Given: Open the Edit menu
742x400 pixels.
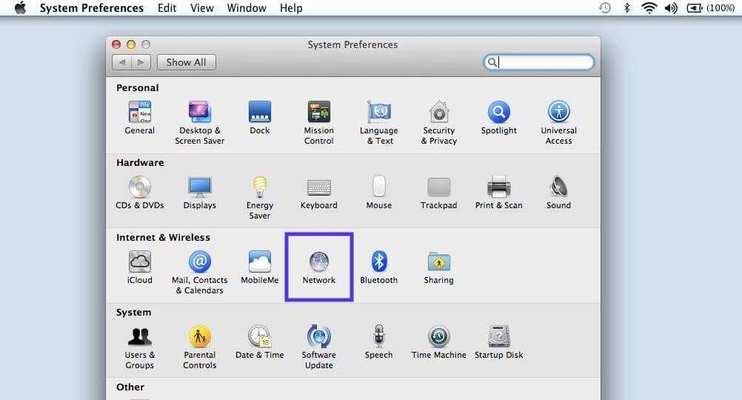Looking at the screenshot, I should [x=167, y=8].
